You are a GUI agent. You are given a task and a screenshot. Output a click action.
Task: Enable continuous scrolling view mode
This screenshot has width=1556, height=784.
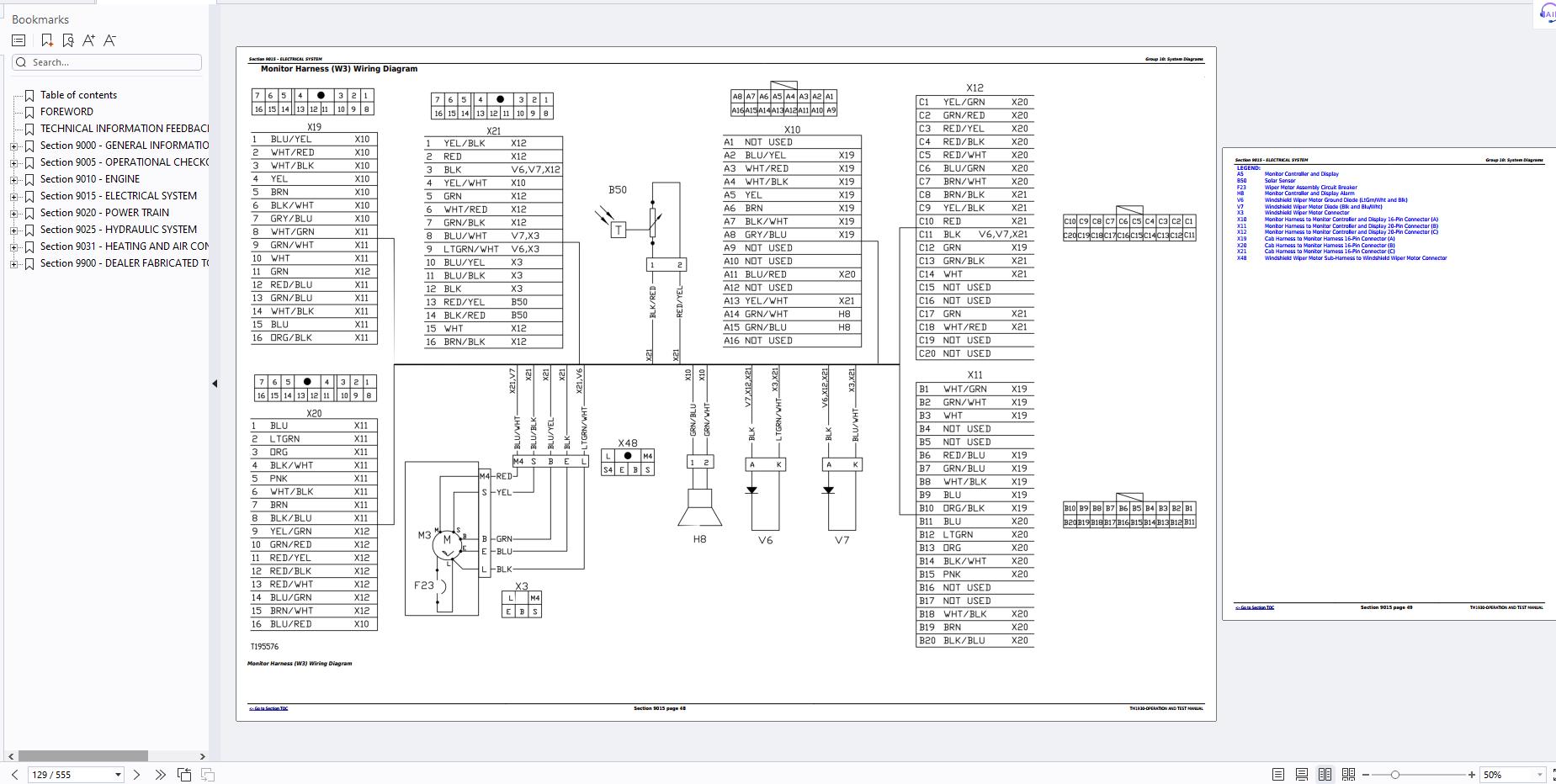click(1302, 775)
